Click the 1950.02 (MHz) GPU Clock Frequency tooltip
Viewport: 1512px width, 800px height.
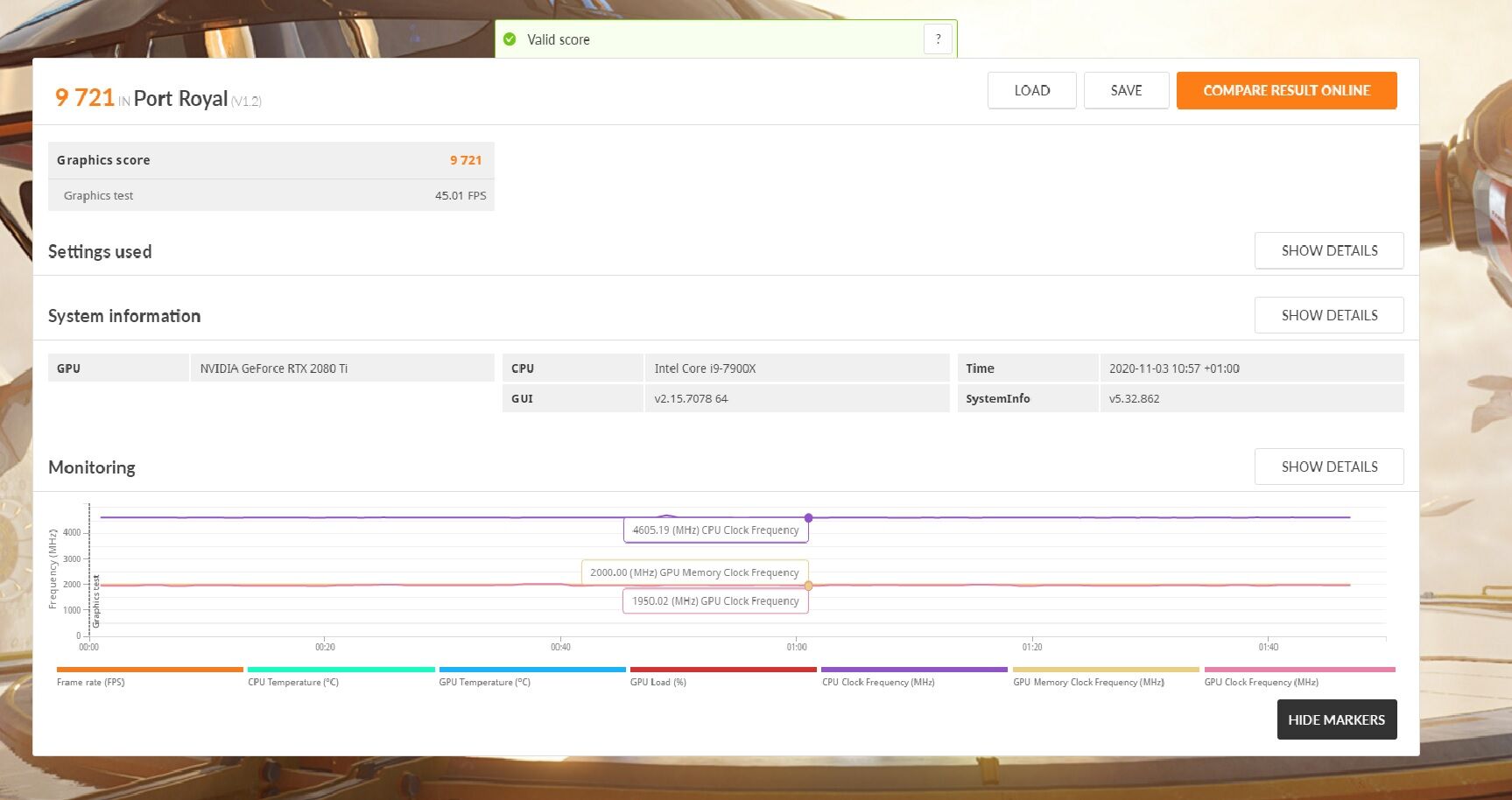pos(715,601)
